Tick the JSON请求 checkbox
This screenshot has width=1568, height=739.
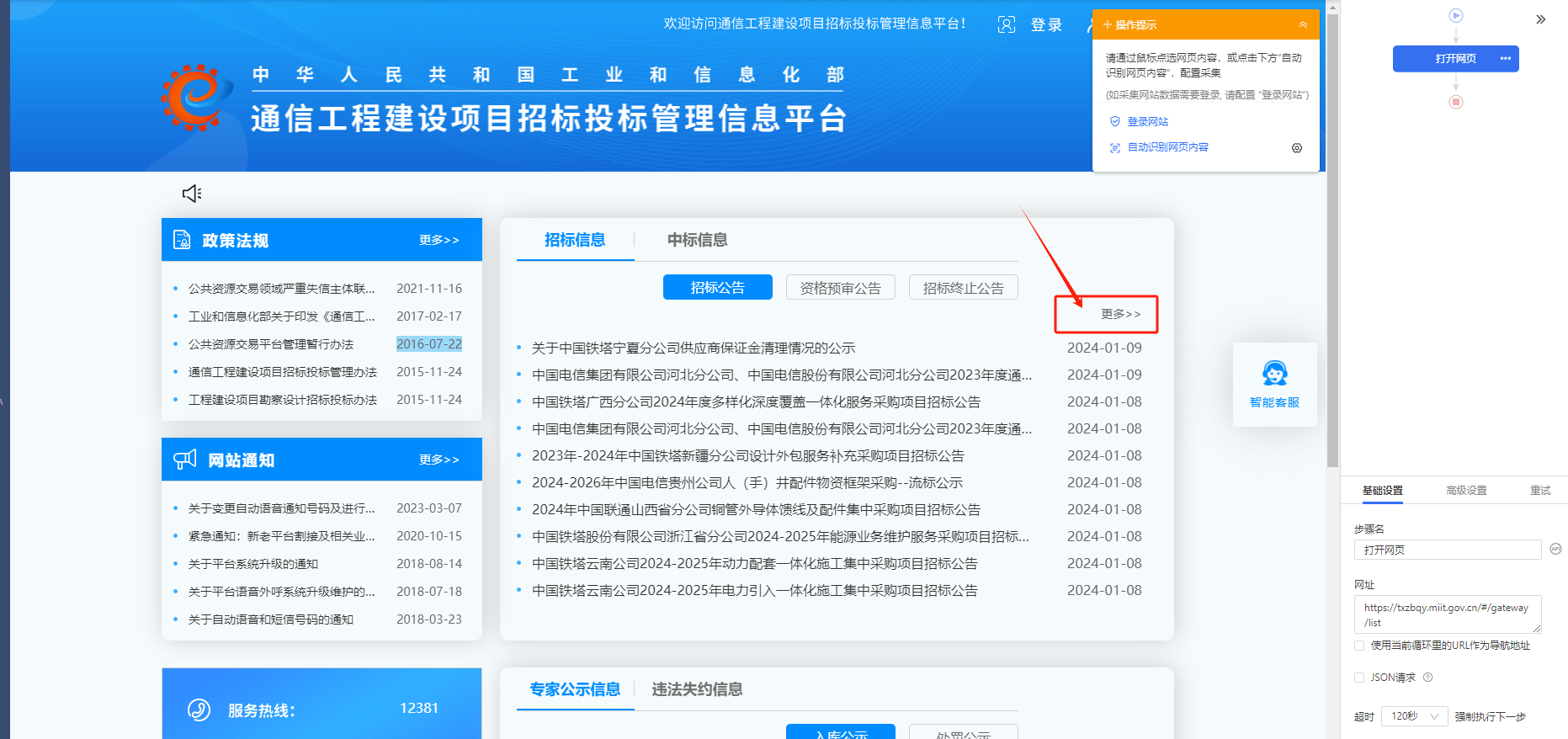[1359, 677]
